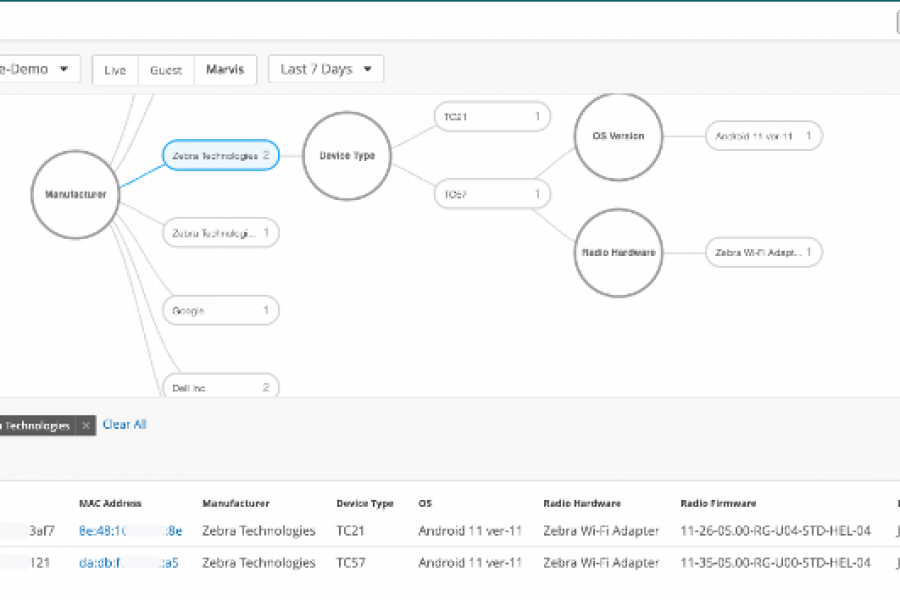Open the Last 7 Days dropdown
Viewport: 900px width, 600px height.
tap(325, 69)
